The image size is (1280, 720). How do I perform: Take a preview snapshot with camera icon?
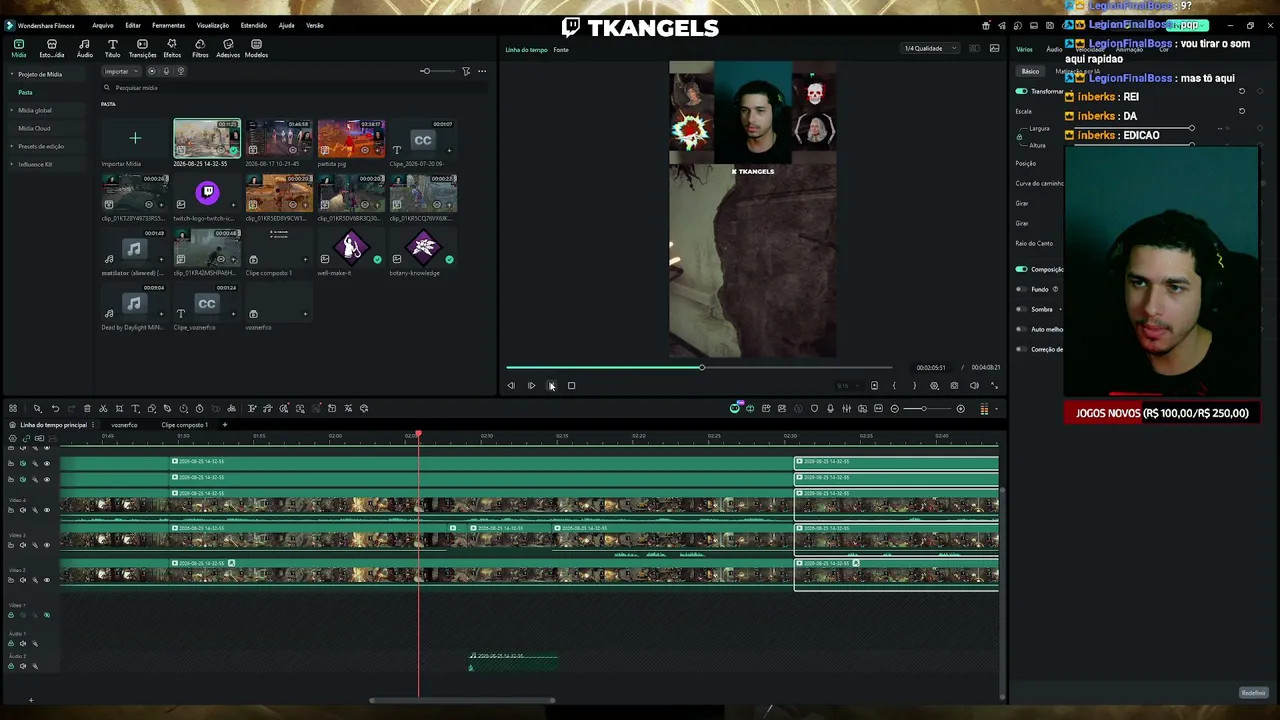point(954,385)
